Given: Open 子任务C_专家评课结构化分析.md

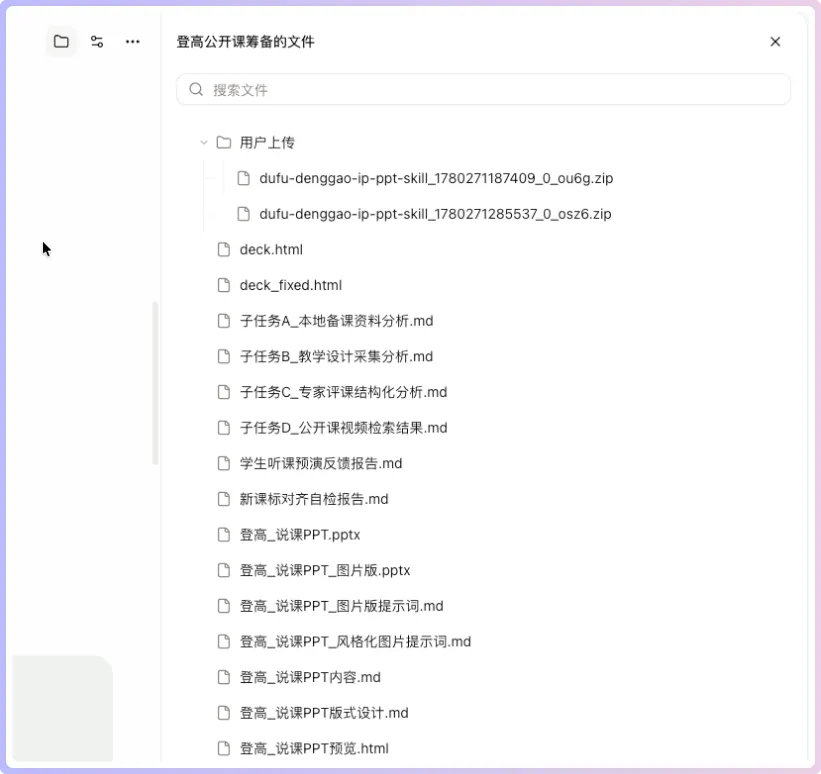Looking at the screenshot, I should pos(343,392).
